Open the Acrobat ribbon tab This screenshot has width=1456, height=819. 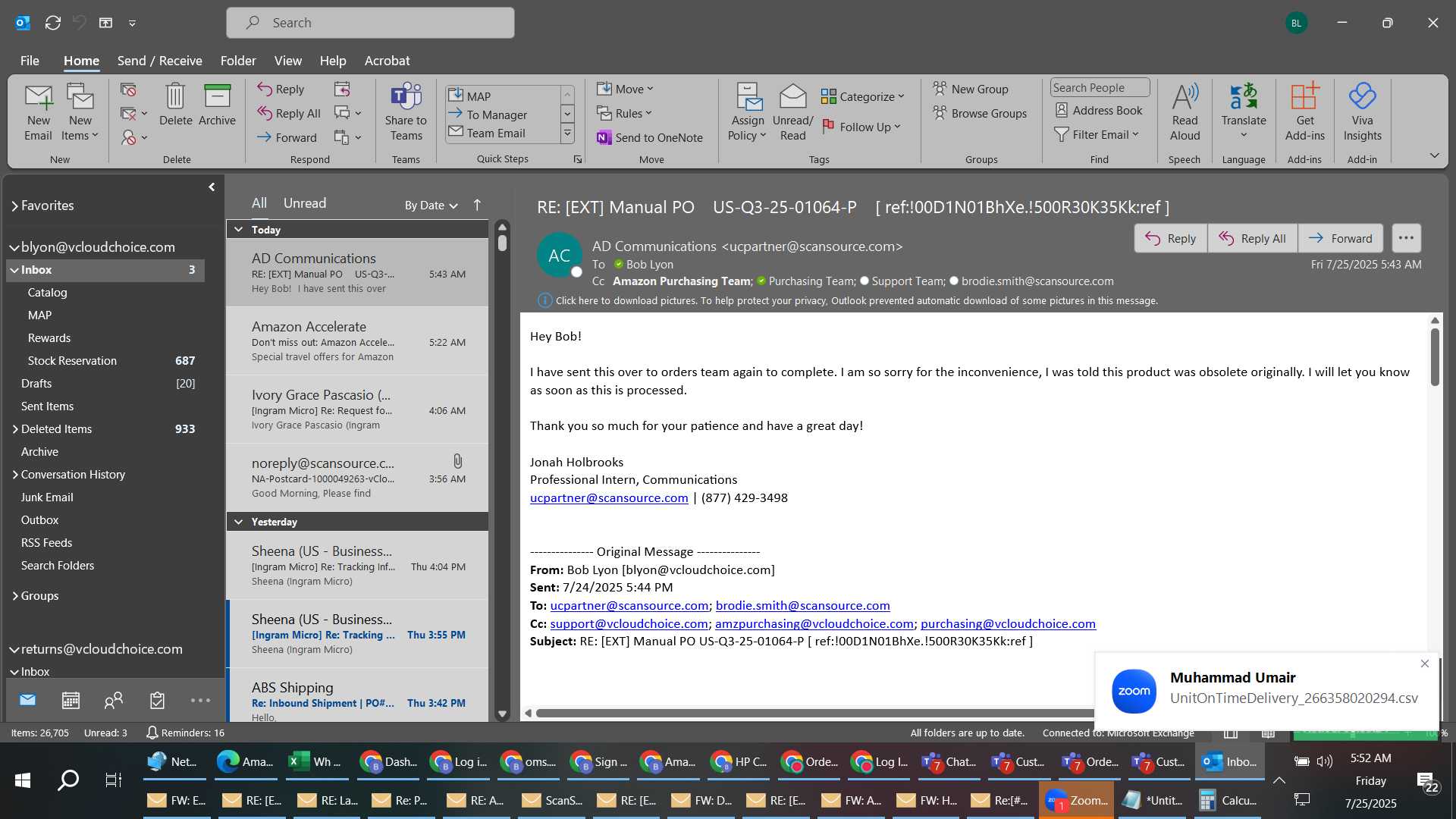387,61
